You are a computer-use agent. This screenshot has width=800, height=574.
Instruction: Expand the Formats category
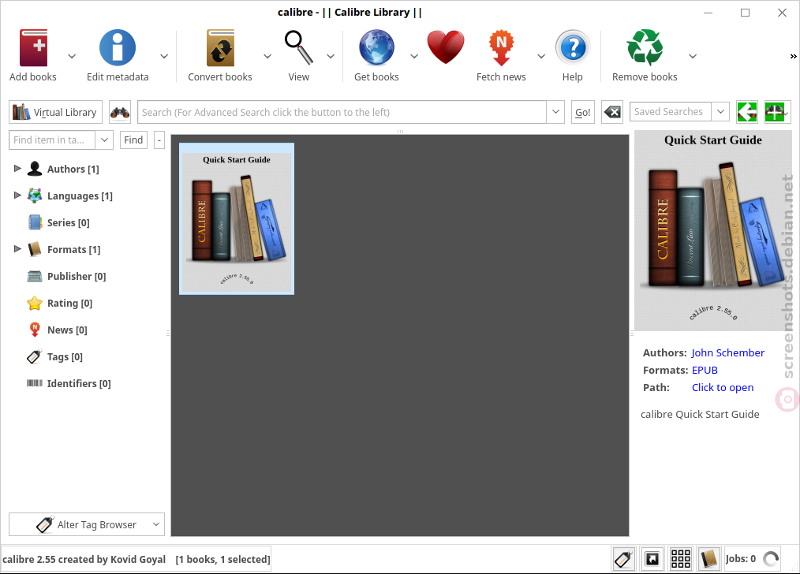pos(17,249)
